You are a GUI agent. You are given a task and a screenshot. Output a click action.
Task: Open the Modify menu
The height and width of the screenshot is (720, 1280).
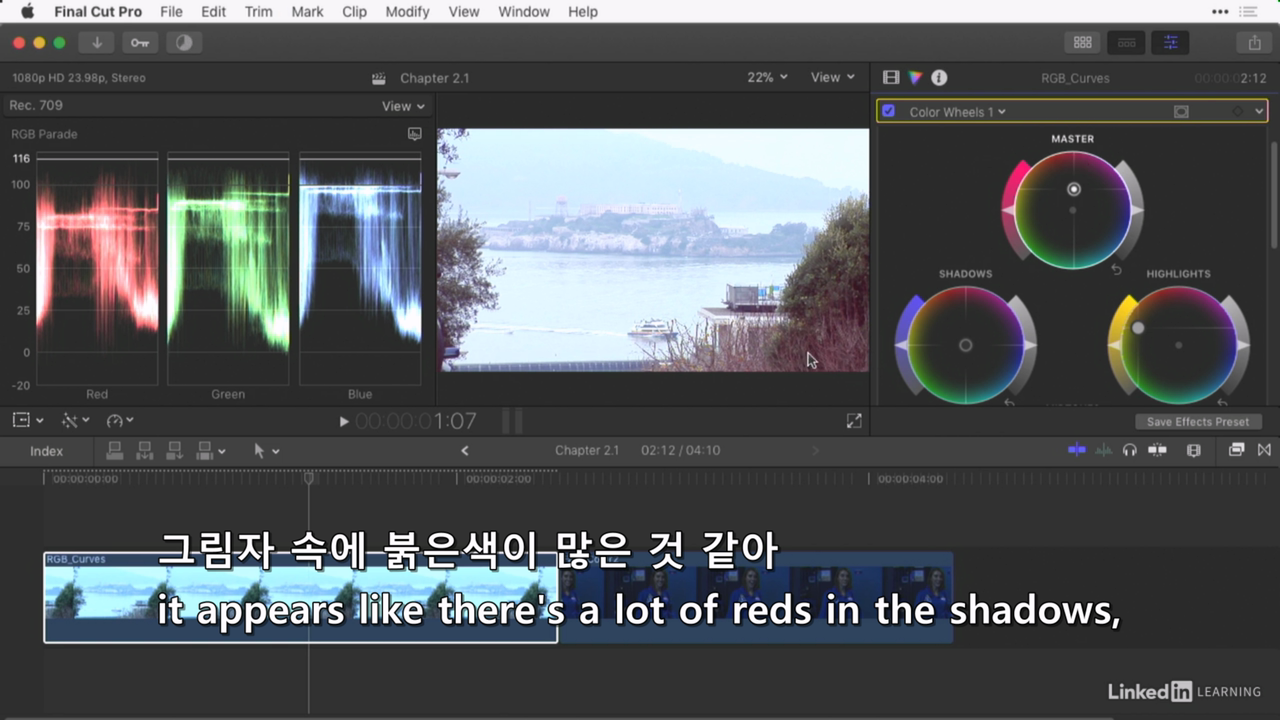407,12
